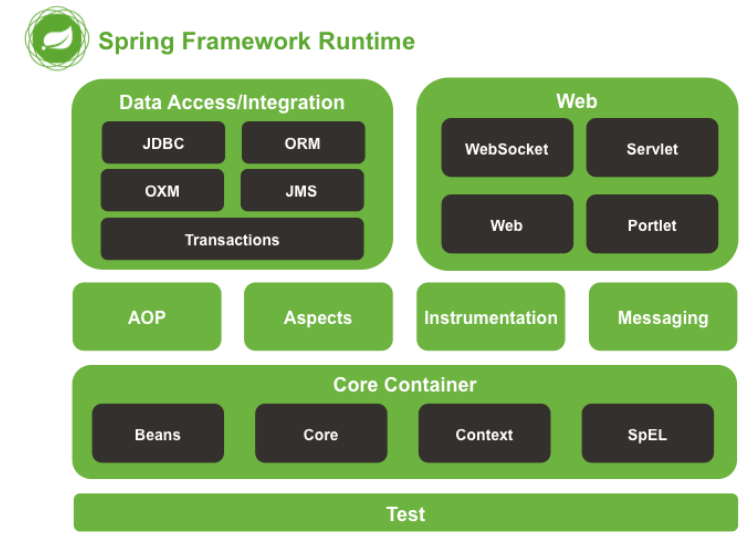Click the Spring Framework Runtime title
The image size is (754, 549).
256,41
